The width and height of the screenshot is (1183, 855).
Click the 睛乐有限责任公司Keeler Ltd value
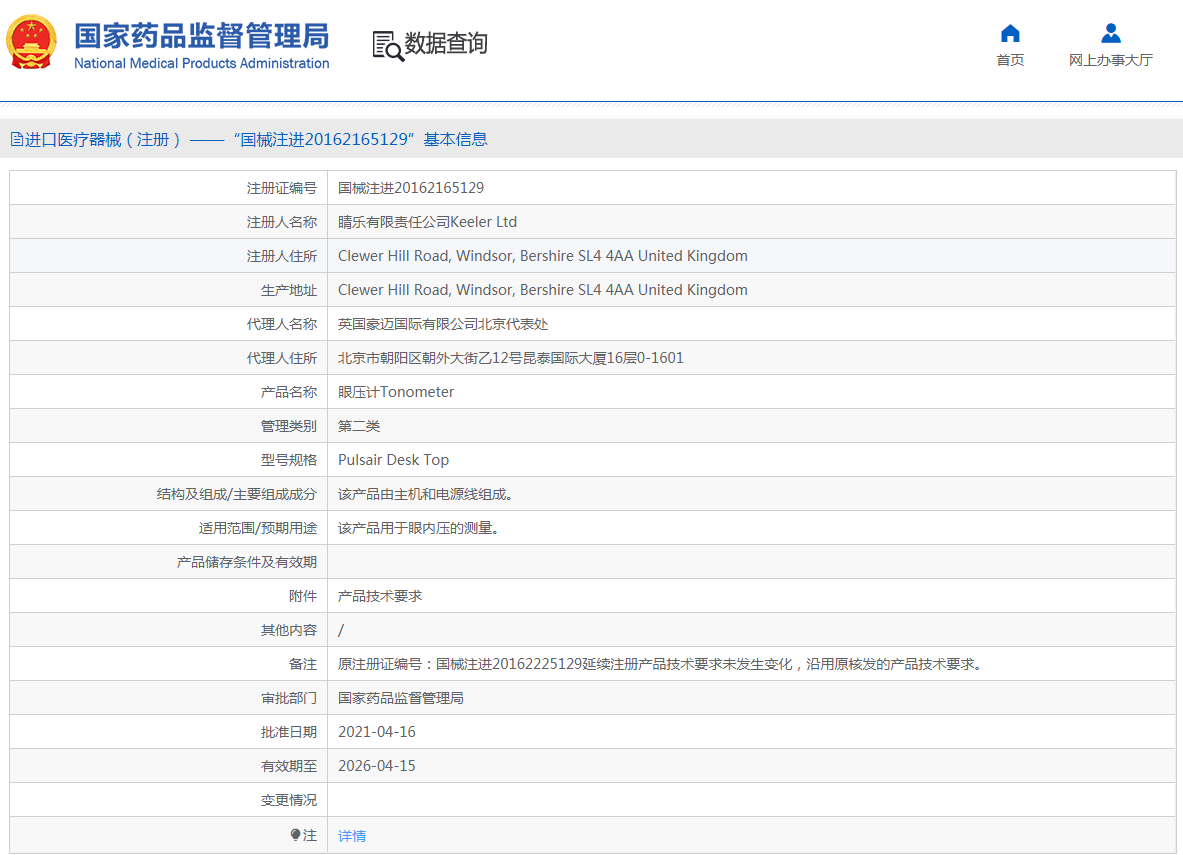click(427, 222)
